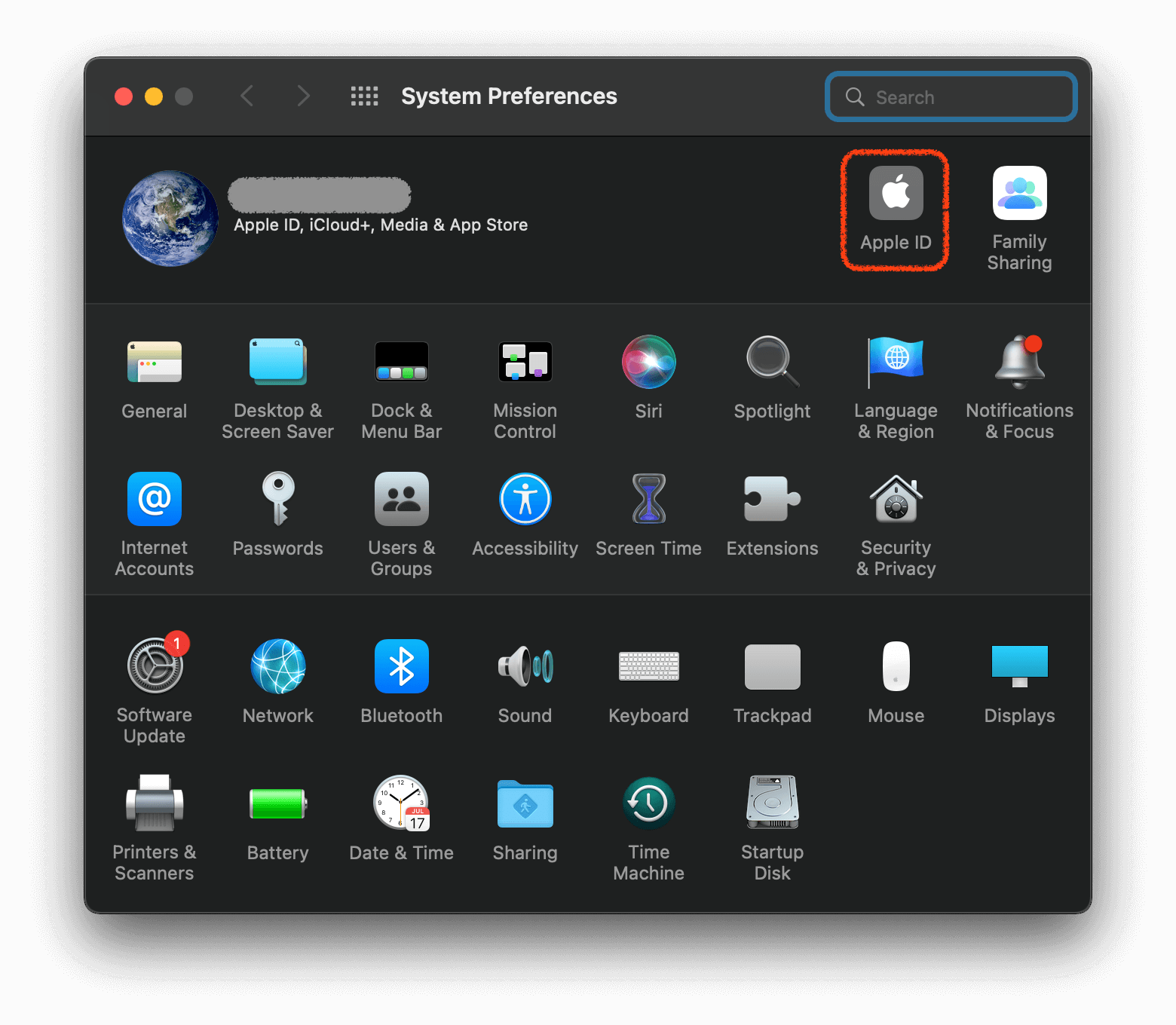Click the 'Apple ID, iCloud+, Media & App Store' text
This screenshot has height=1025, width=1176.
click(381, 225)
